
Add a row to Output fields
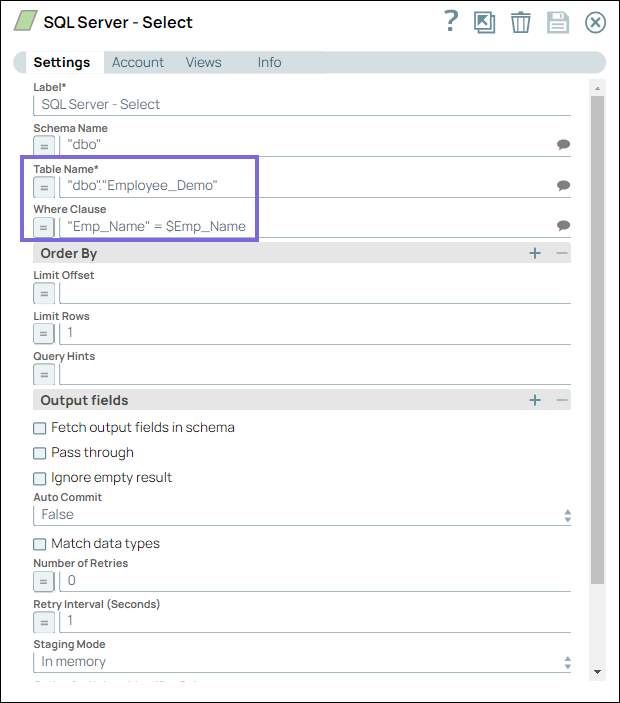pos(535,400)
